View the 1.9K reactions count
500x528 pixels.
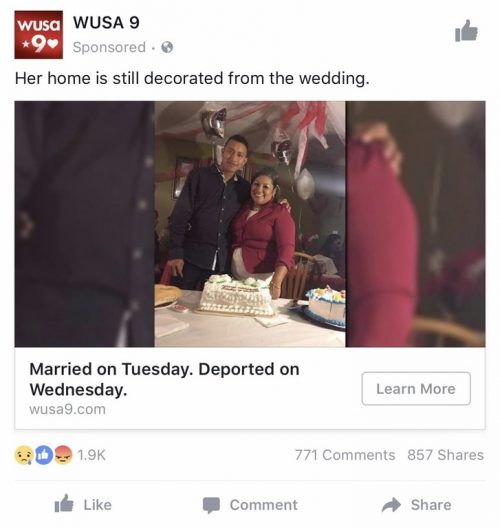(91, 455)
